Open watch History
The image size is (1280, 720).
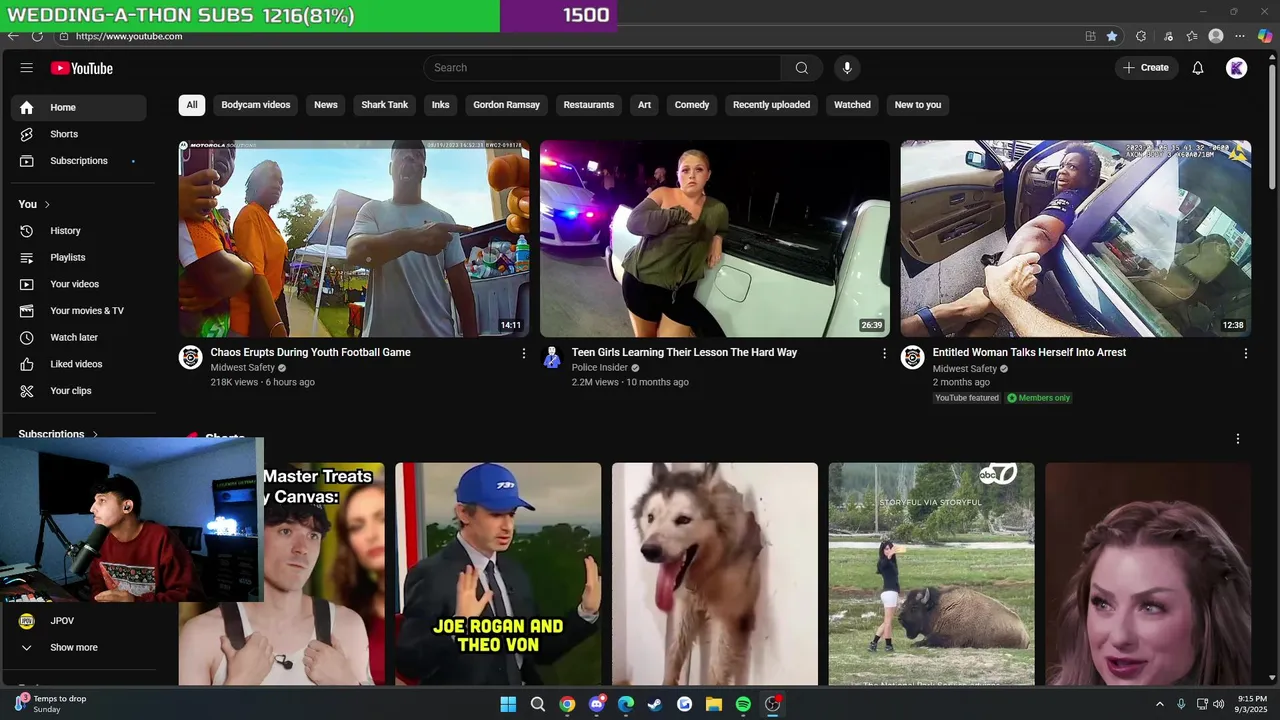[x=79, y=231]
